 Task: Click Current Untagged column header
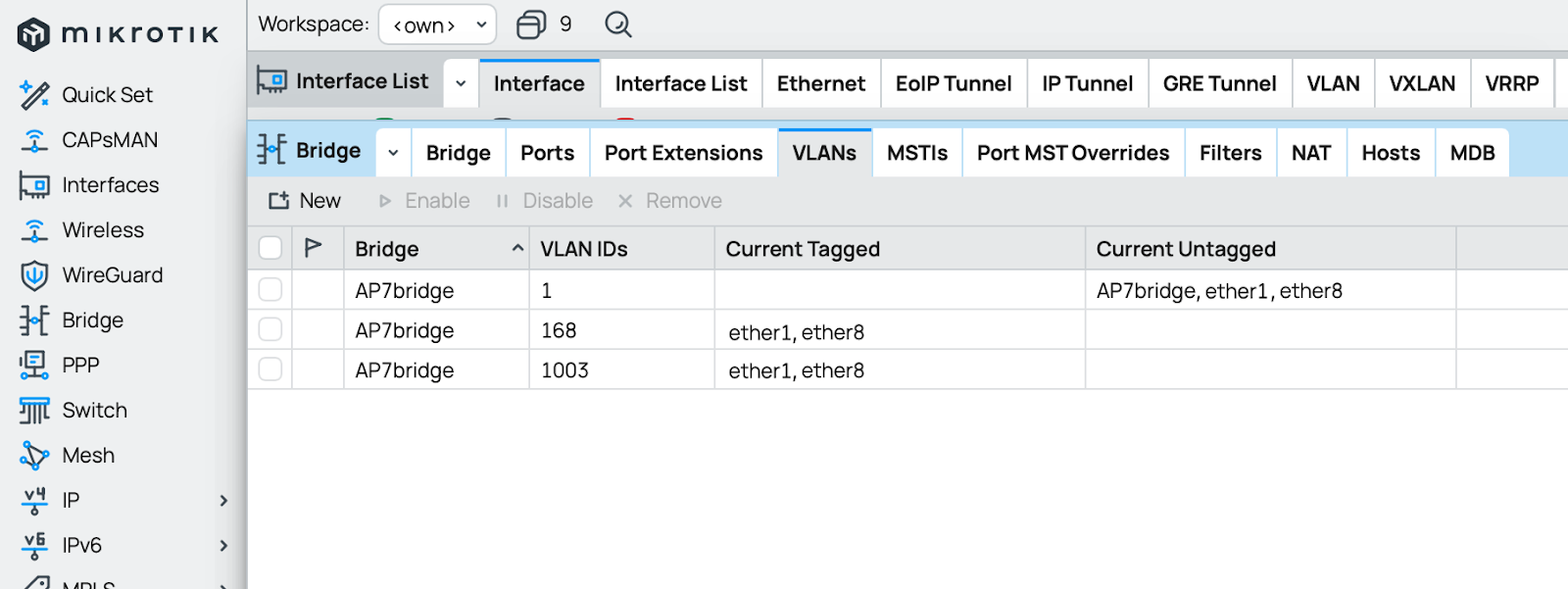click(x=1270, y=249)
